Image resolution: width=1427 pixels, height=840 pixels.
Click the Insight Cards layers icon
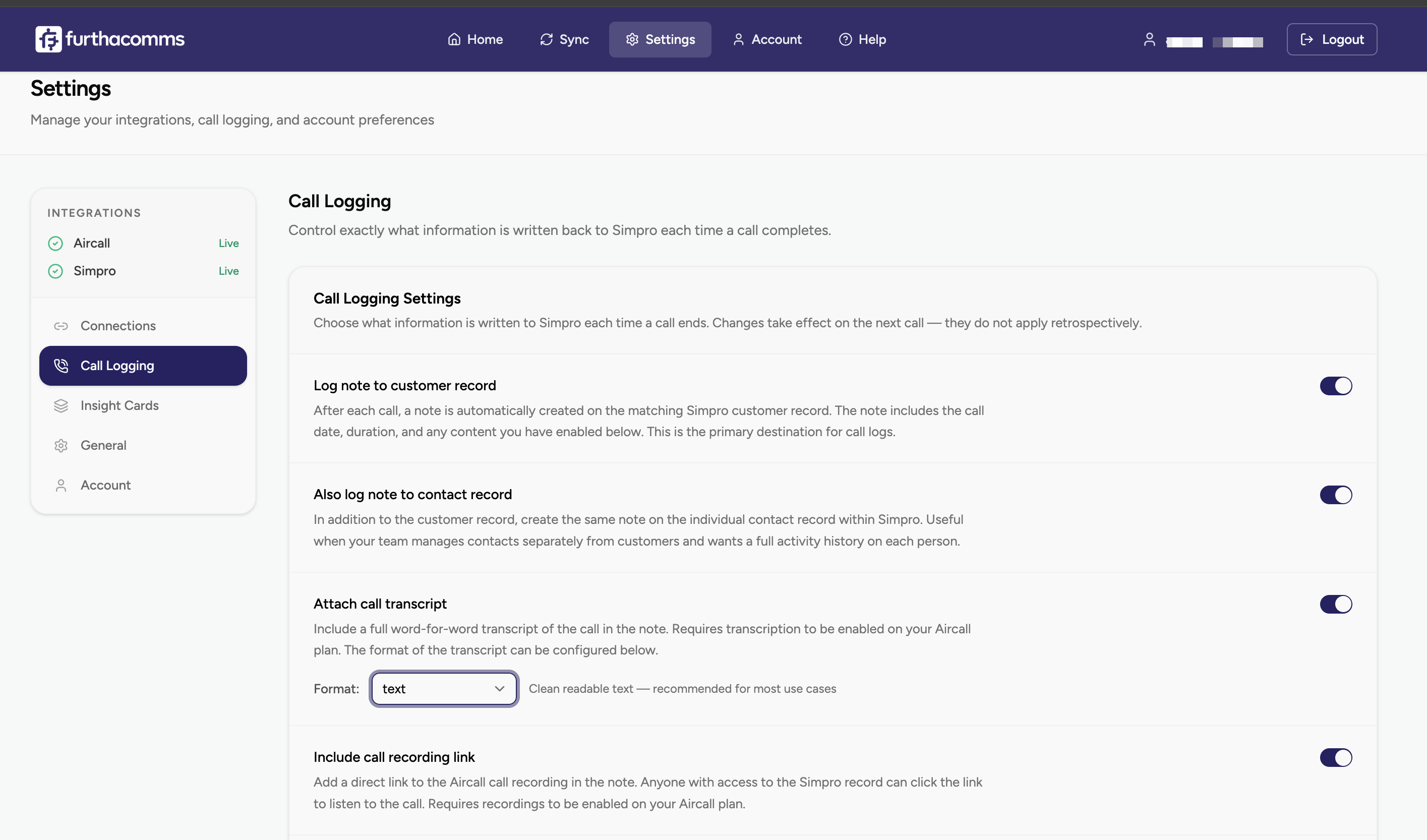pyautogui.click(x=61, y=406)
